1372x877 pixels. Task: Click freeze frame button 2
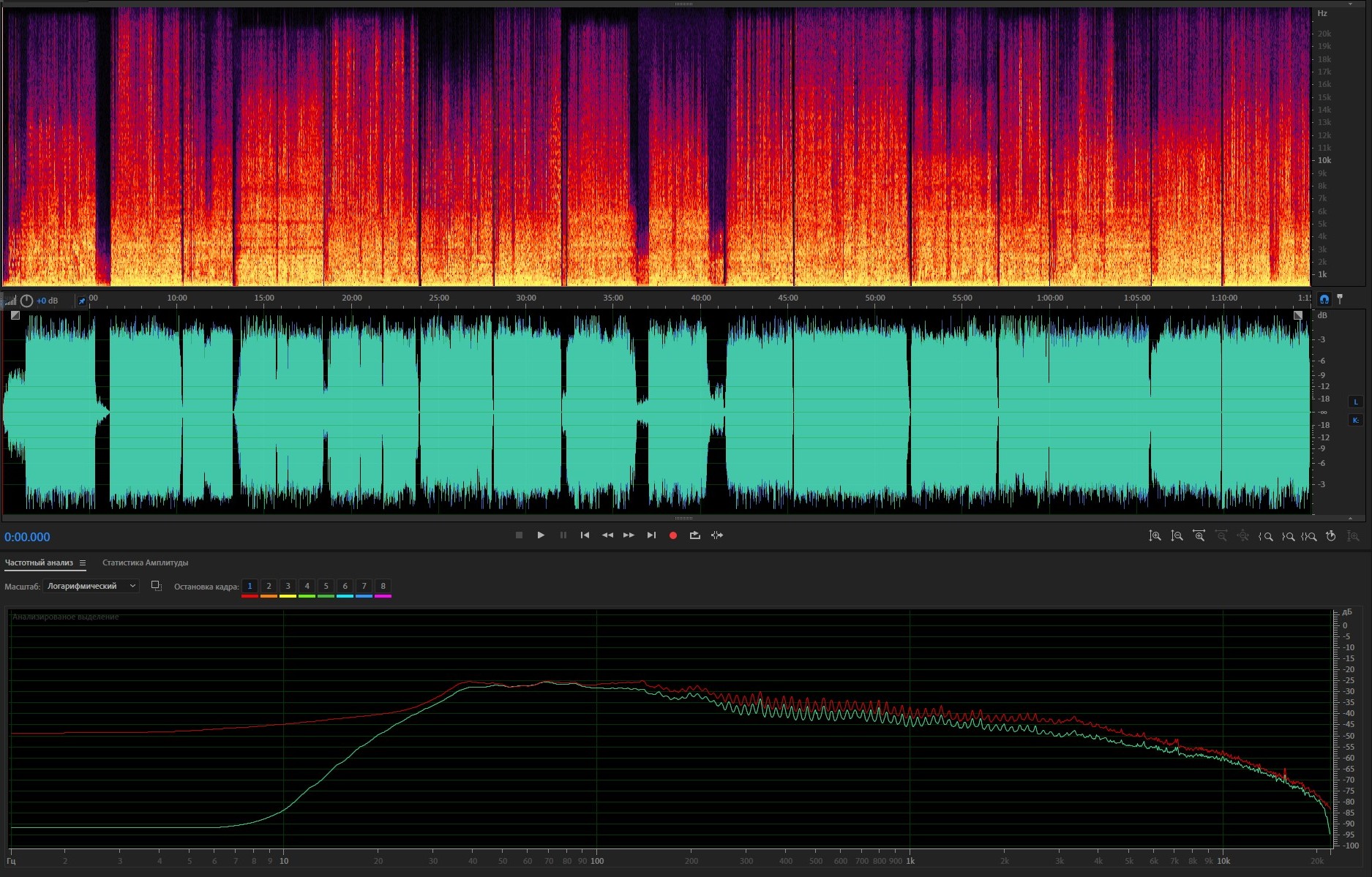click(x=269, y=587)
